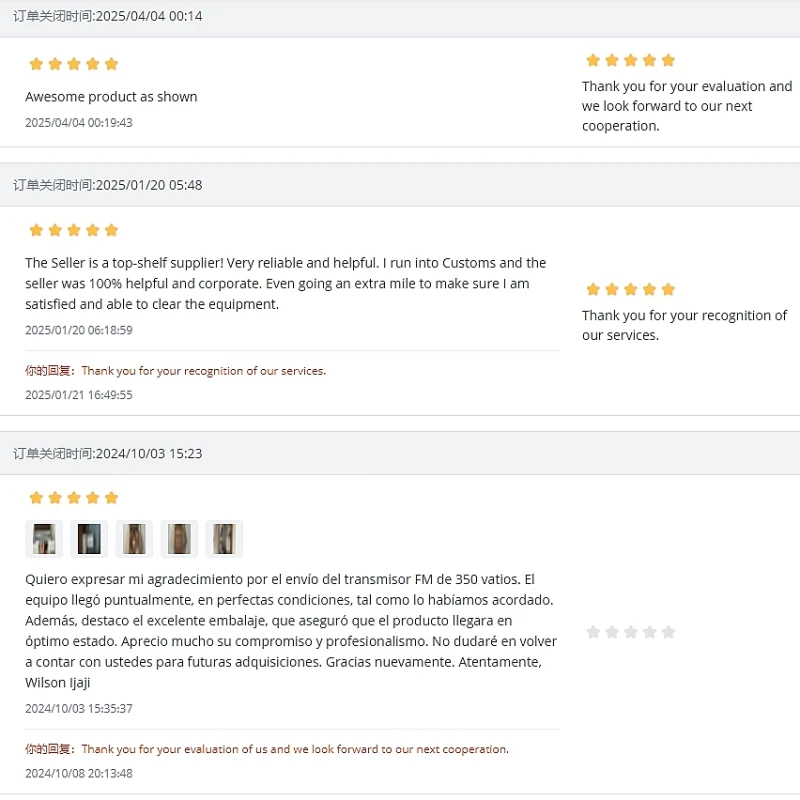Click fifth empty gray star beside Spanish review
This screenshot has height=800, width=800.
pyautogui.click(x=668, y=632)
